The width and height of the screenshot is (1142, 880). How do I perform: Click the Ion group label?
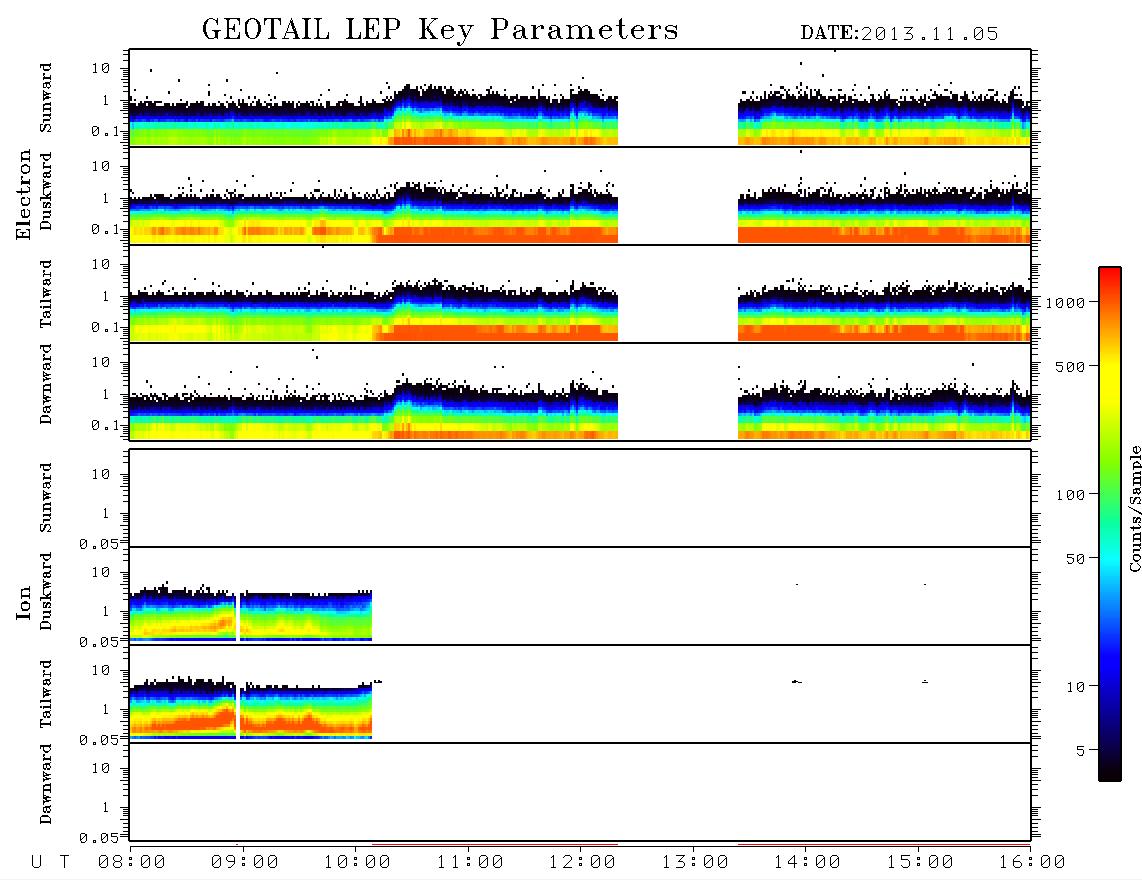click(23, 602)
